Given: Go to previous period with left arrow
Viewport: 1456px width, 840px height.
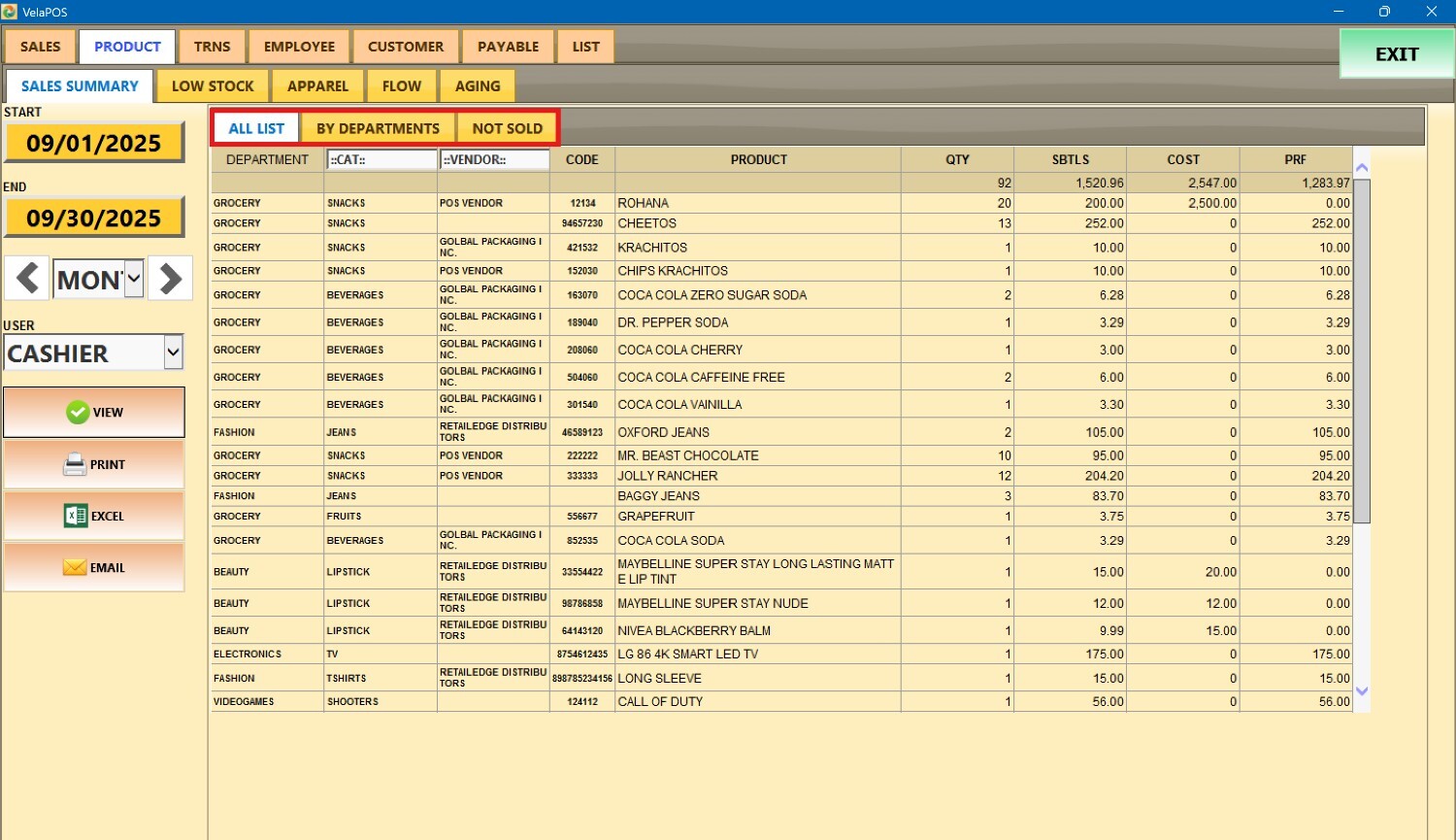Looking at the screenshot, I should coord(27,279).
